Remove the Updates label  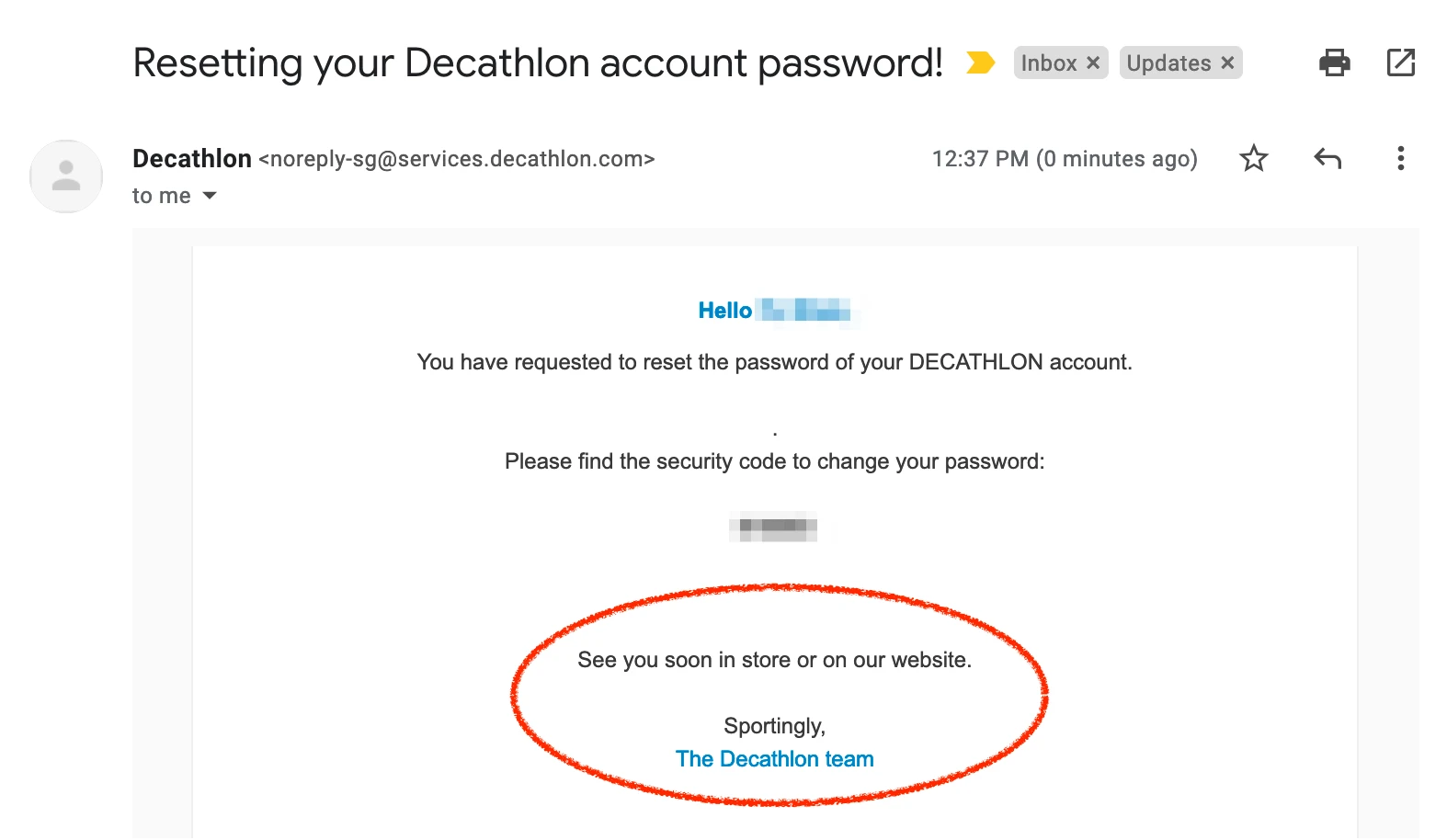1227,62
